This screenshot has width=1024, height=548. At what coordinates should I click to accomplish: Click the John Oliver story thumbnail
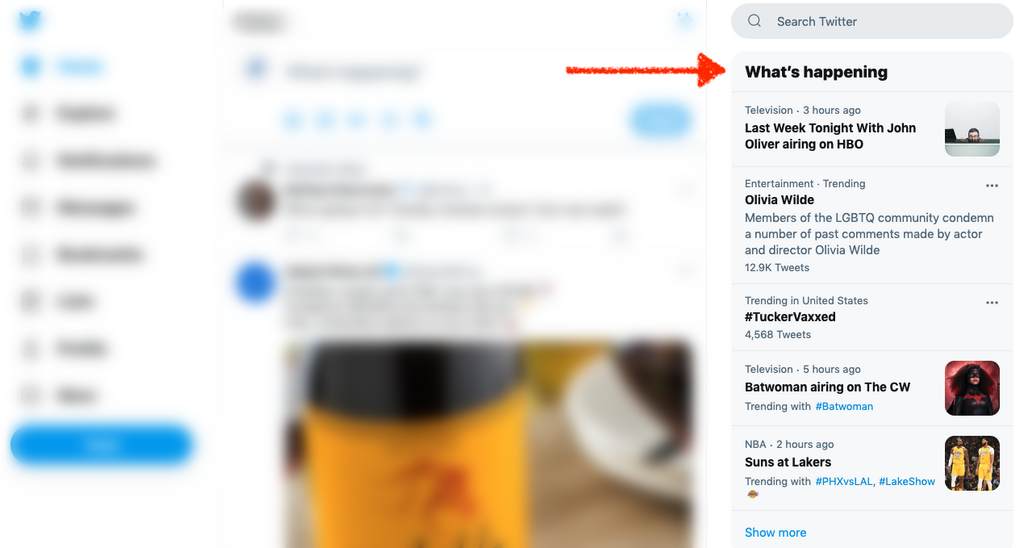pos(972,129)
